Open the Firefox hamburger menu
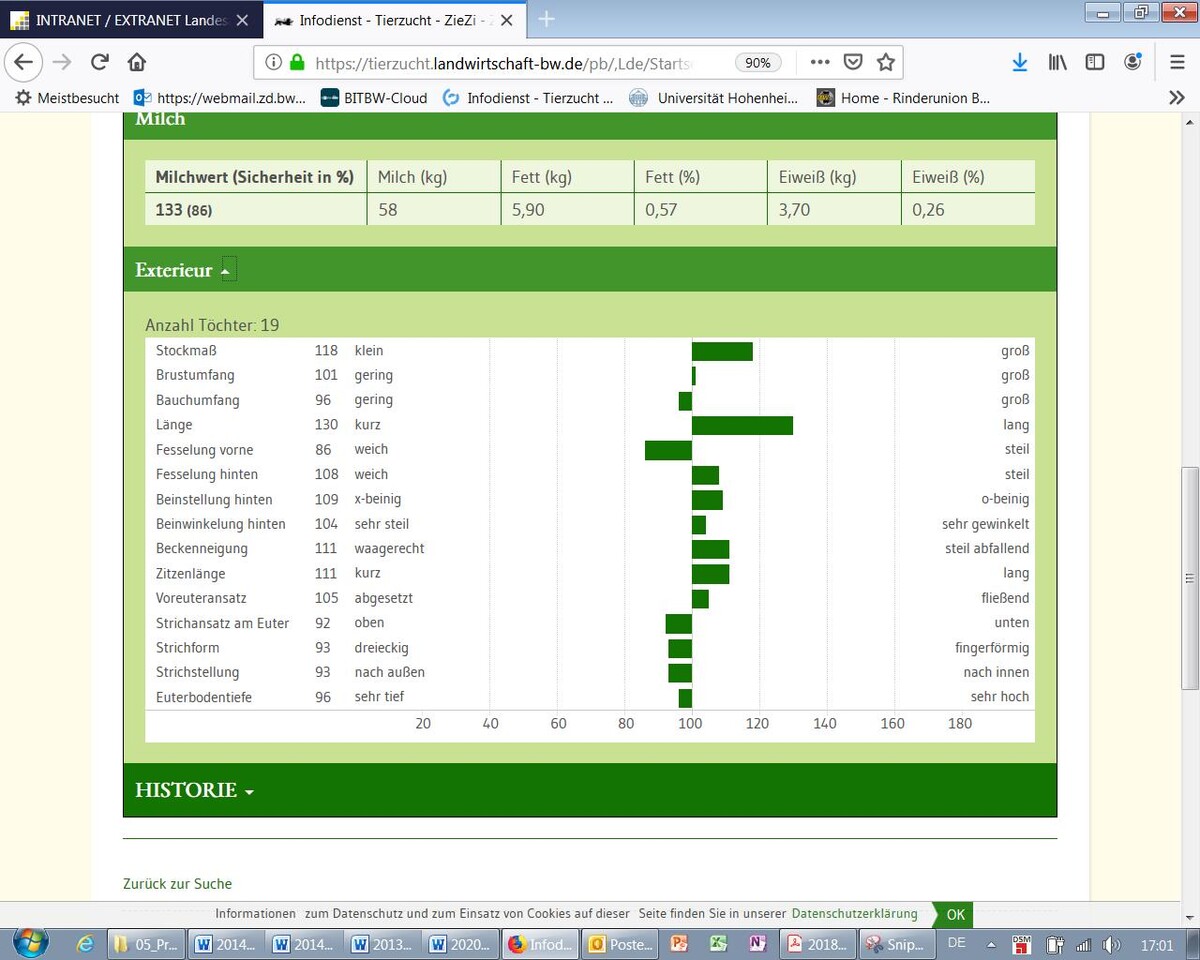The image size is (1200, 960). (x=1177, y=62)
